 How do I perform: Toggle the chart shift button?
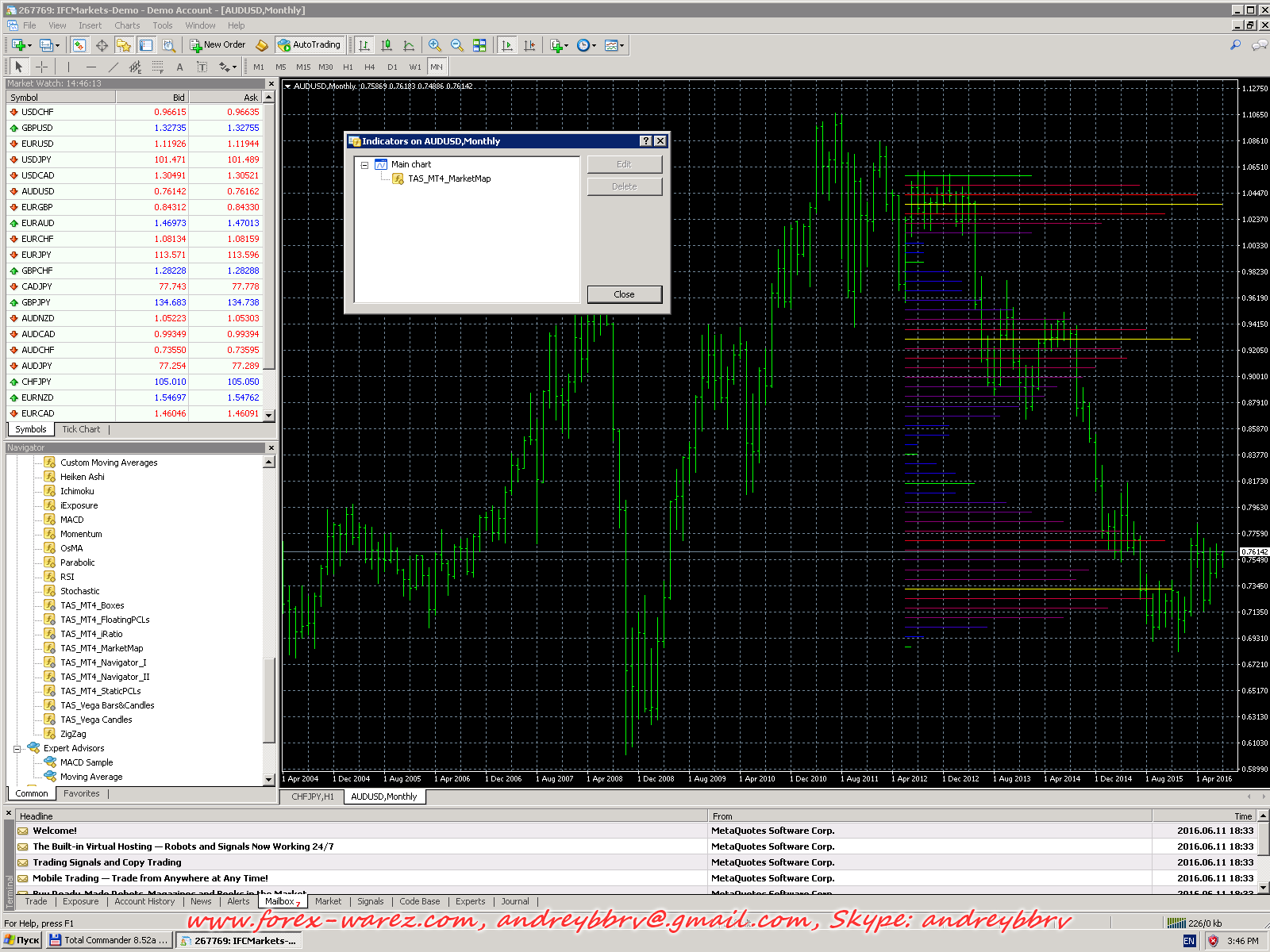(529, 45)
